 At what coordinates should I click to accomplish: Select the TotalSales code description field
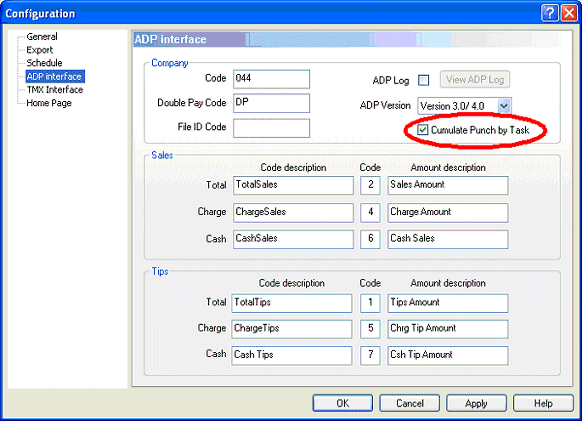293,185
